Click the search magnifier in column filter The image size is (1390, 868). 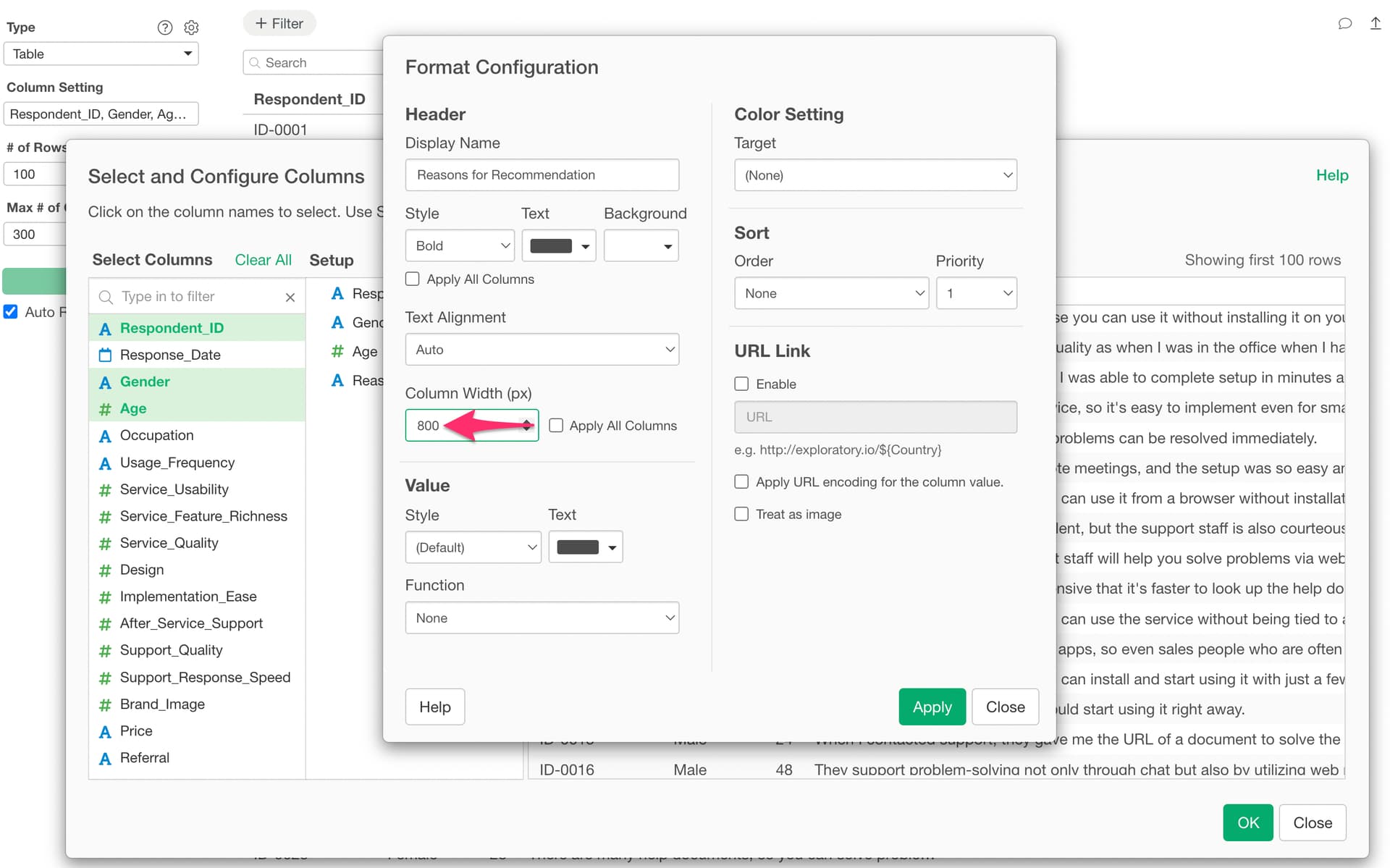click(x=106, y=297)
